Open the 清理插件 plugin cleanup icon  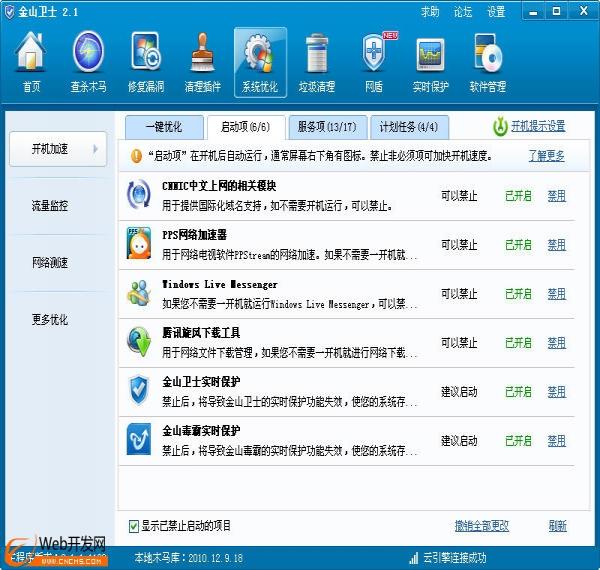203,62
